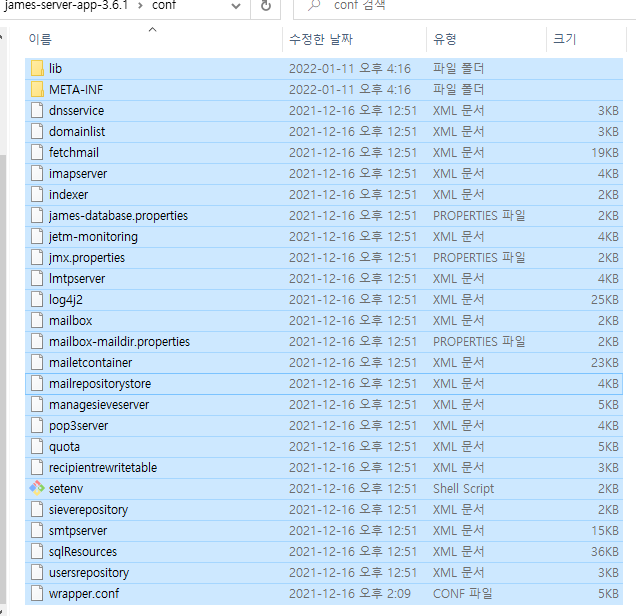Click the lib folder icon

tap(37, 69)
